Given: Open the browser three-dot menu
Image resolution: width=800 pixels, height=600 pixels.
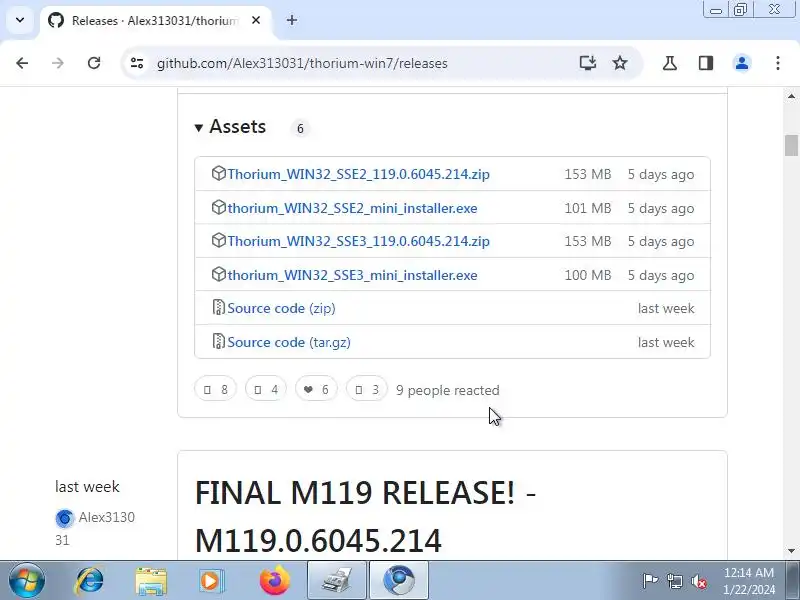Looking at the screenshot, I should (778, 63).
